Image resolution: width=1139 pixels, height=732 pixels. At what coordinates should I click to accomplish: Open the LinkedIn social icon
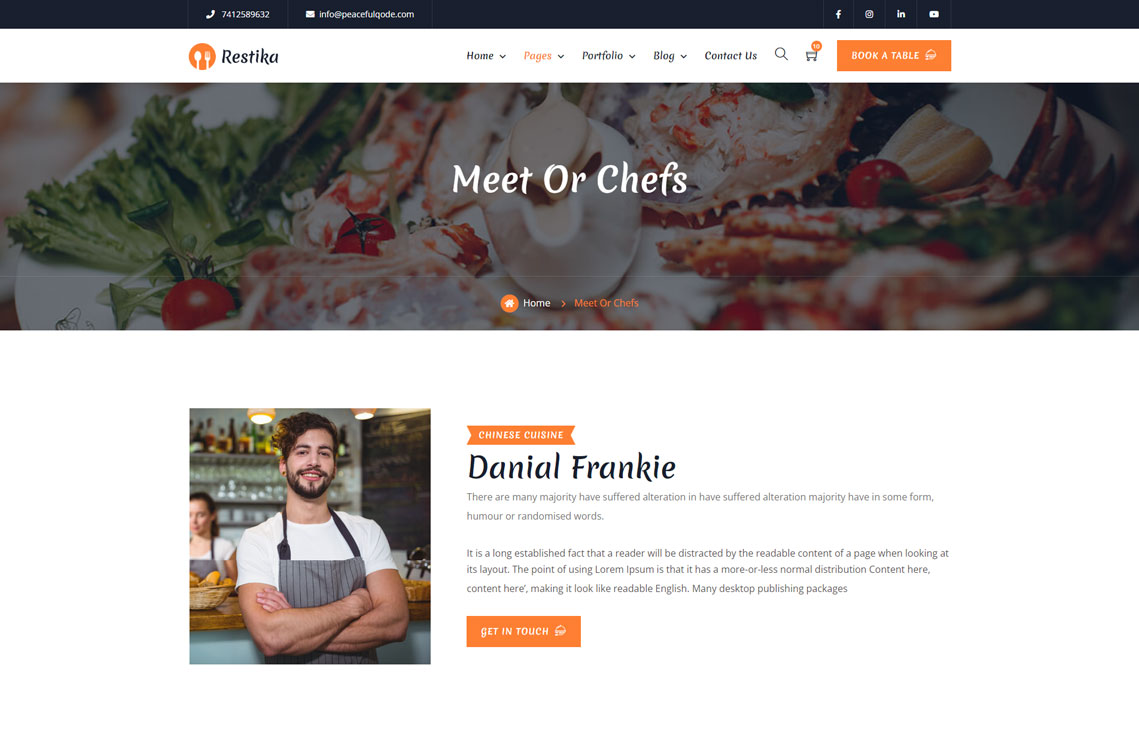click(901, 14)
